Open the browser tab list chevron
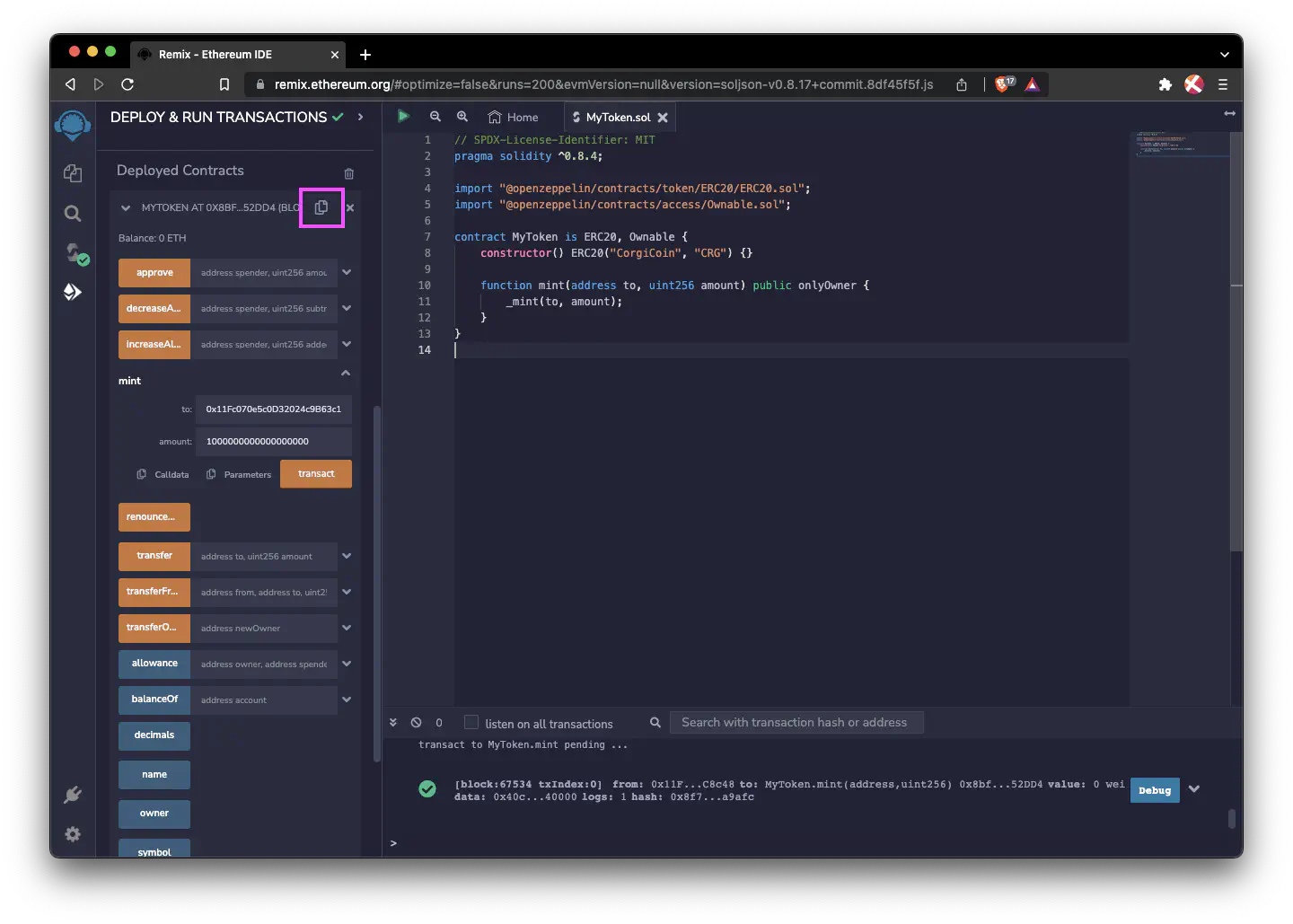 click(1225, 55)
